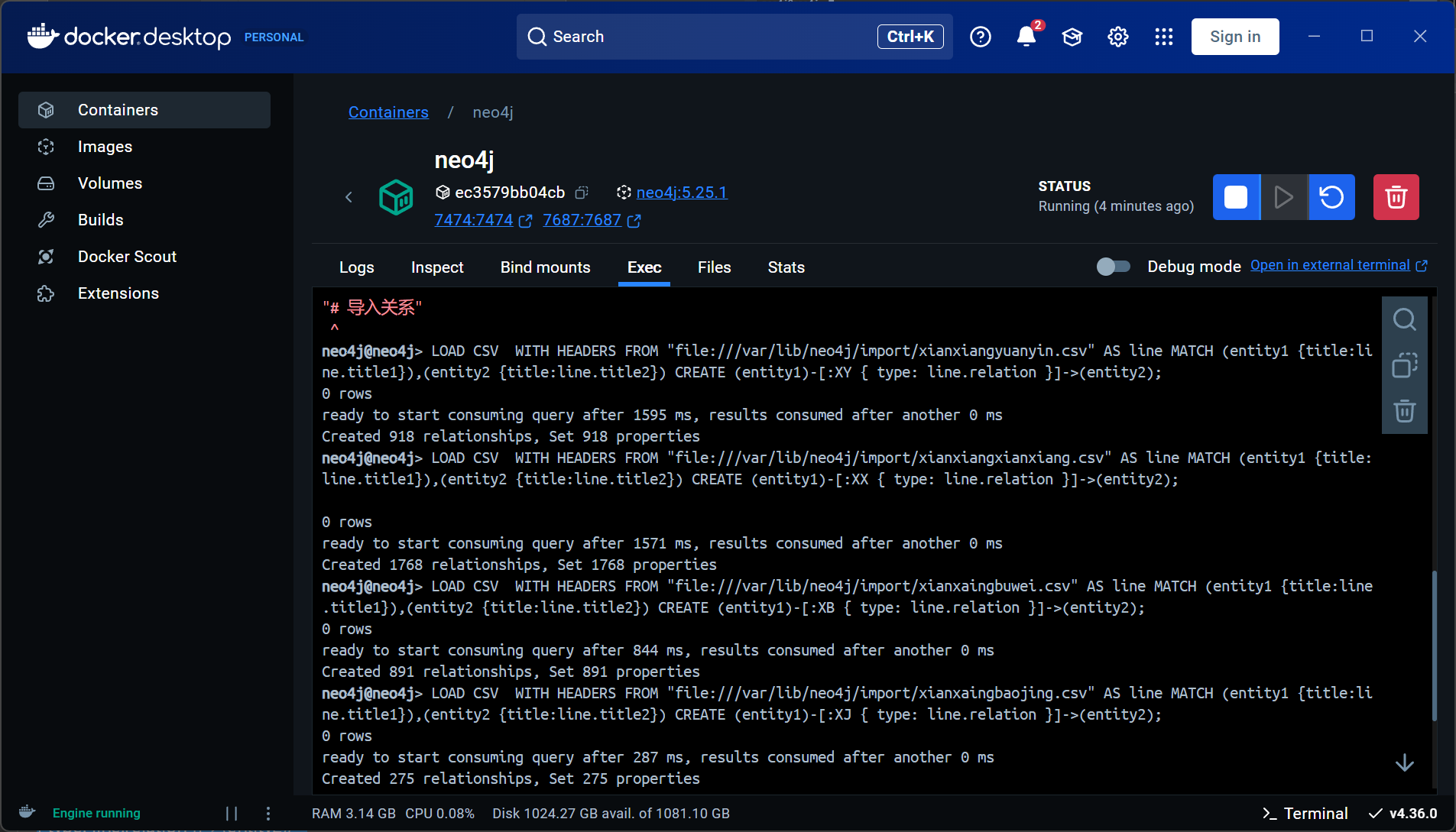1456x832 pixels.
Task: Select the Exec tab
Action: (x=644, y=267)
